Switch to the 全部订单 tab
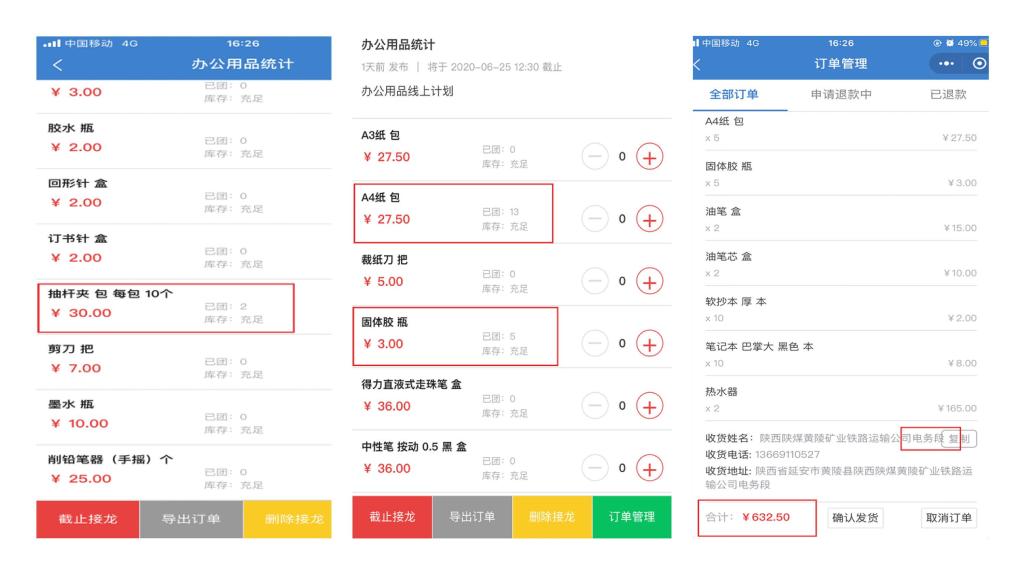The height and width of the screenshot is (575, 1024). [x=733, y=94]
